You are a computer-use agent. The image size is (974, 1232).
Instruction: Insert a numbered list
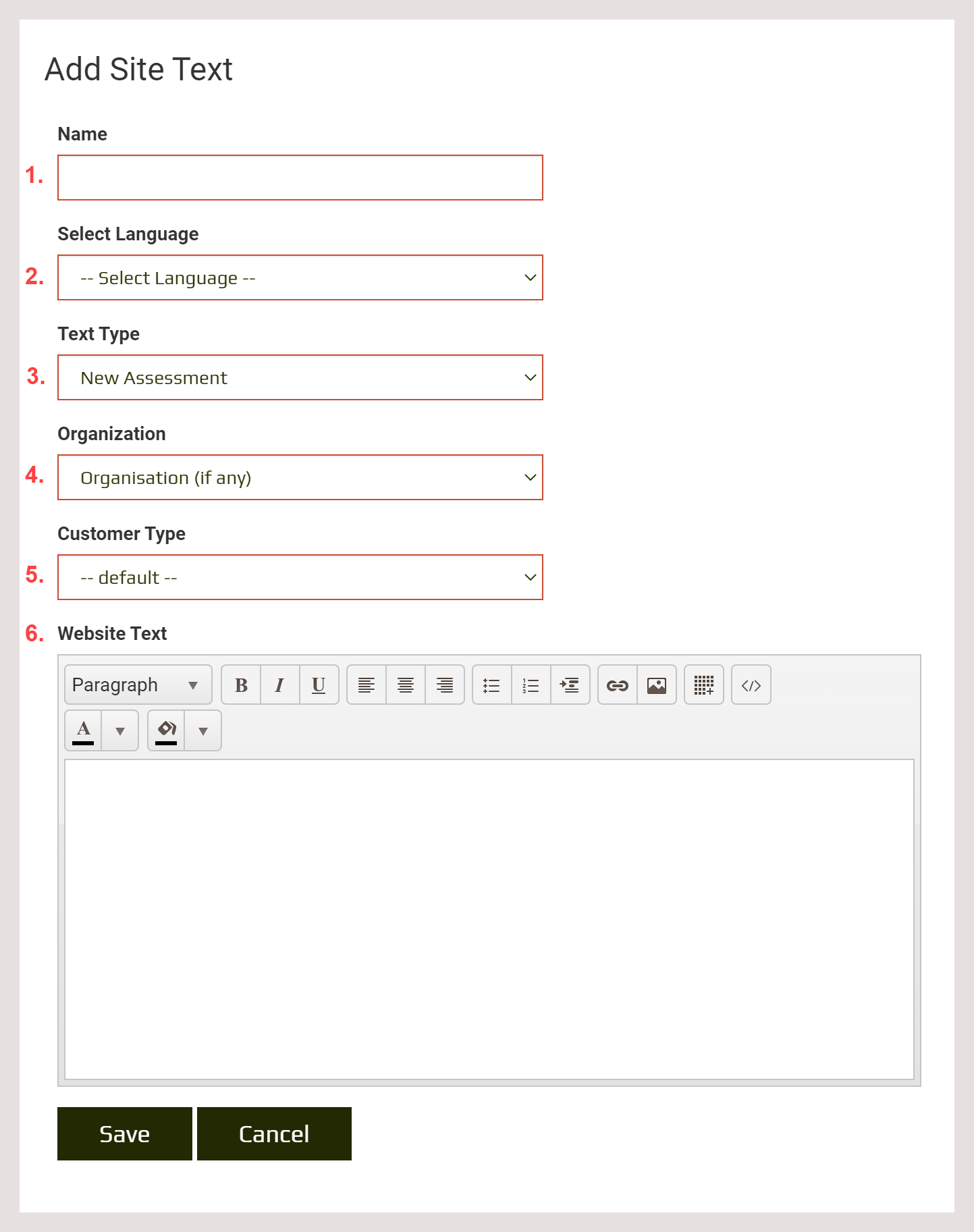click(x=531, y=685)
